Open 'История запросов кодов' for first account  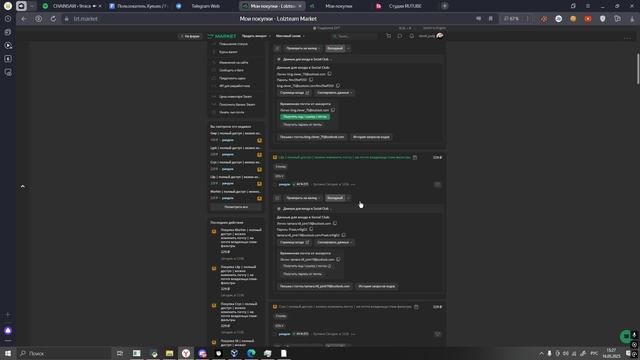coord(371,137)
